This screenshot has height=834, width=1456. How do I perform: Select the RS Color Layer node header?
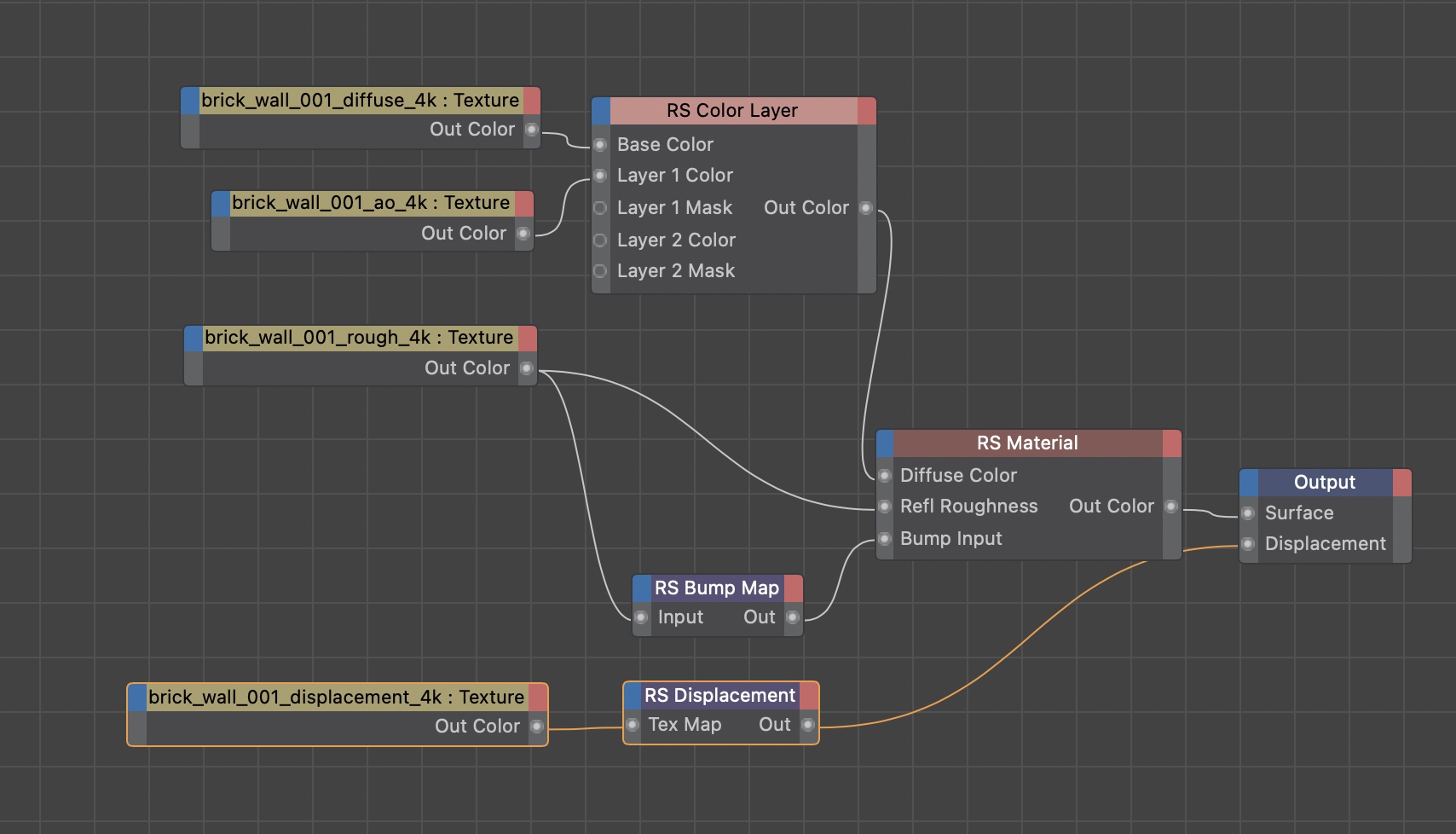[731, 110]
